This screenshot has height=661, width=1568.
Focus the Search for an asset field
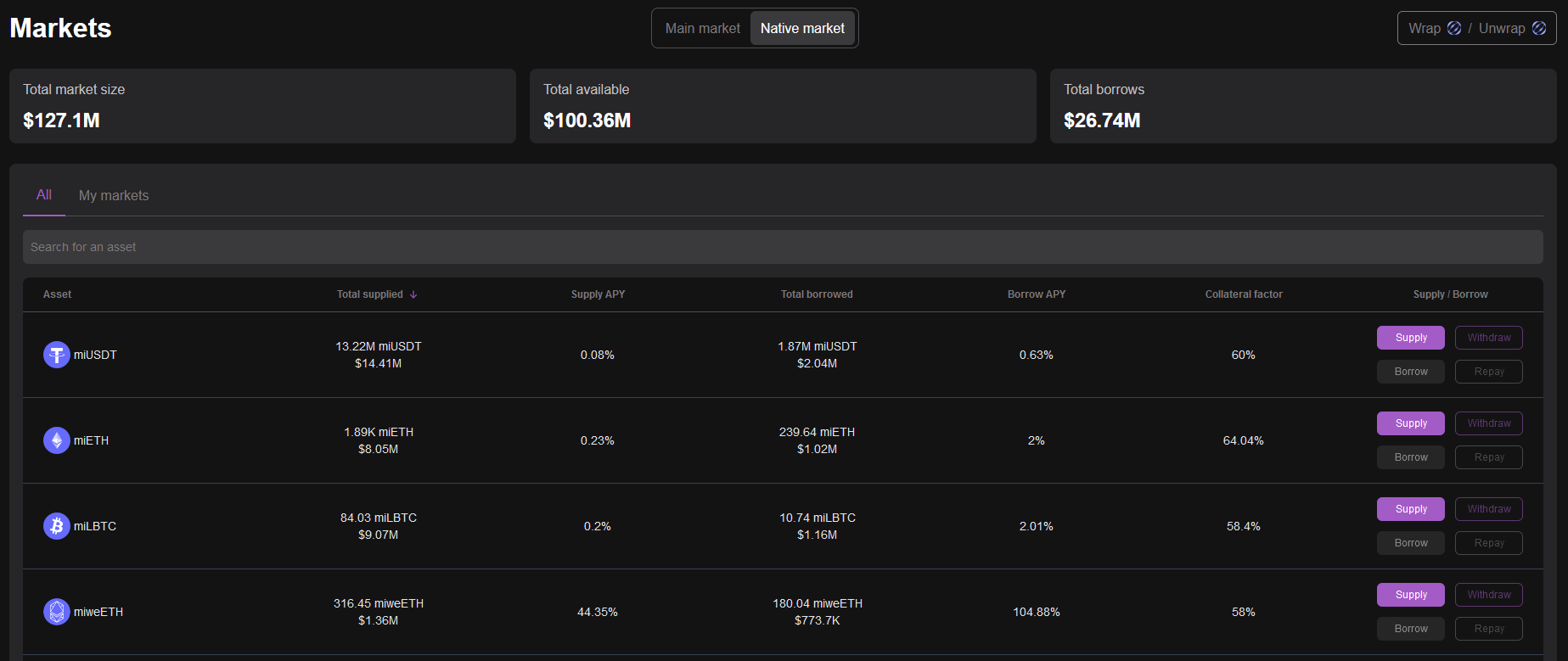[782, 247]
